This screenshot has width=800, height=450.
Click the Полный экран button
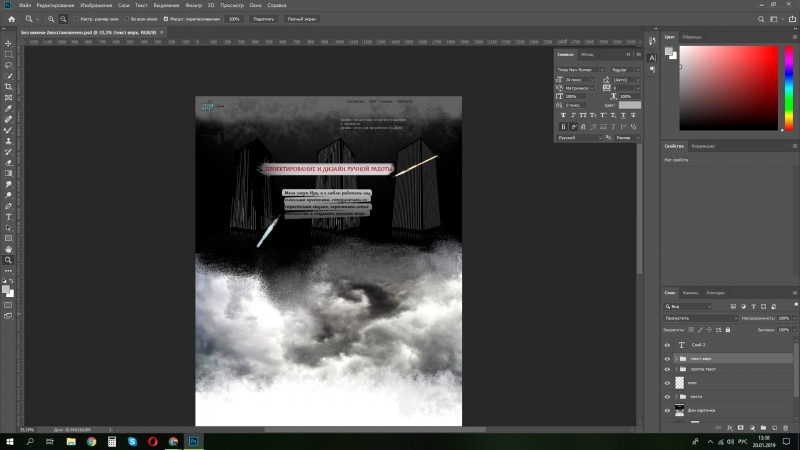coord(302,19)
